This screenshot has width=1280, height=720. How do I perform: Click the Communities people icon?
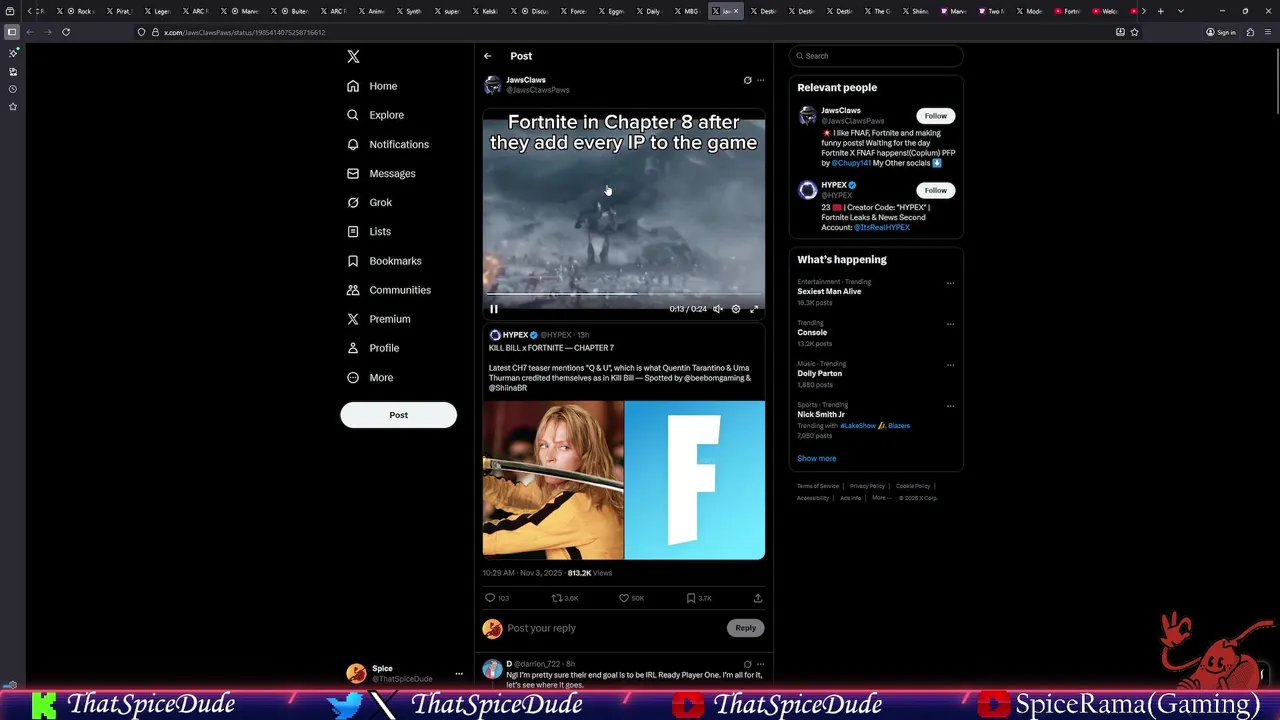tap(353, 290)
